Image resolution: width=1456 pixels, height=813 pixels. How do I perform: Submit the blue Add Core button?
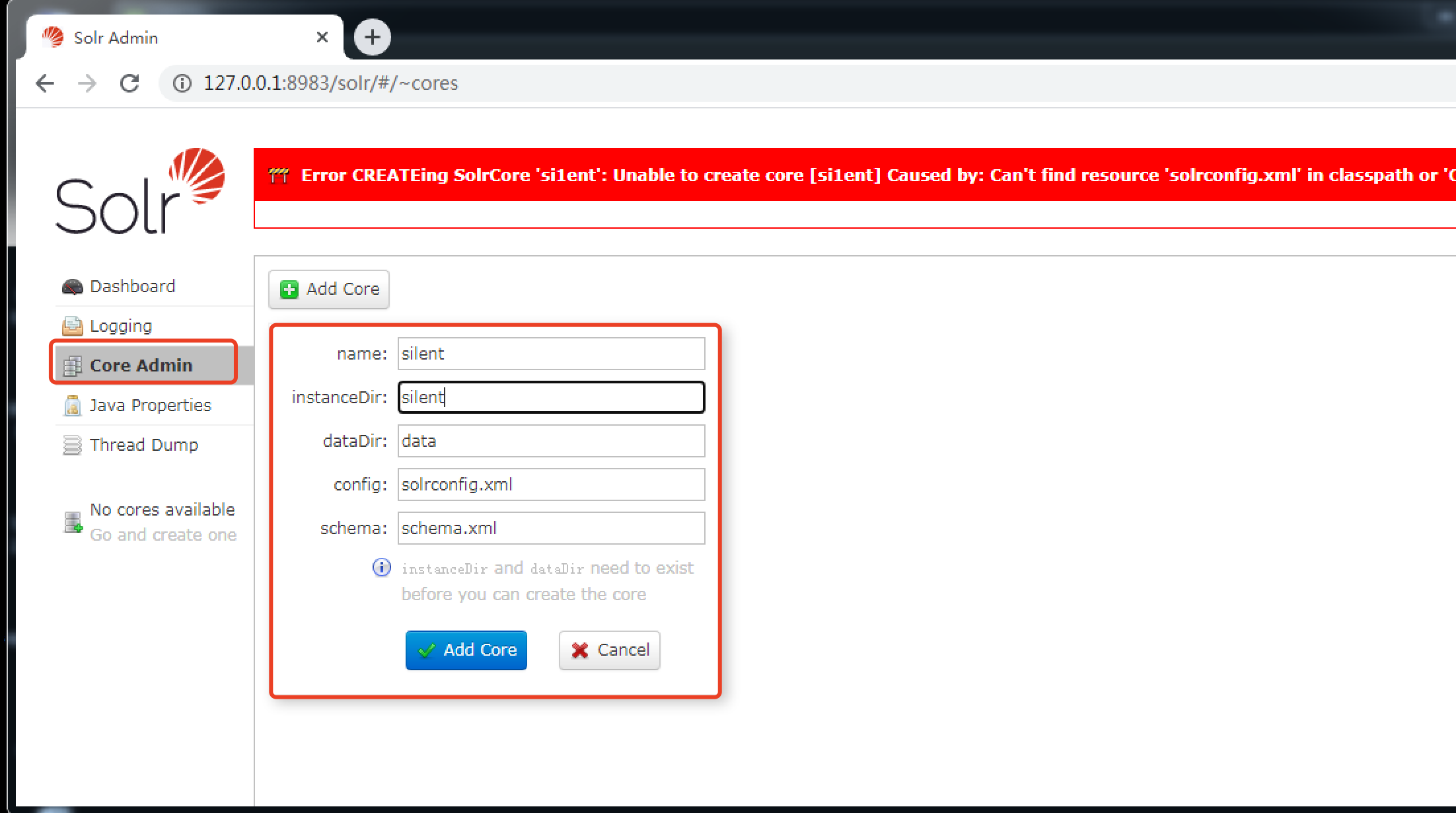coord(466,650)
